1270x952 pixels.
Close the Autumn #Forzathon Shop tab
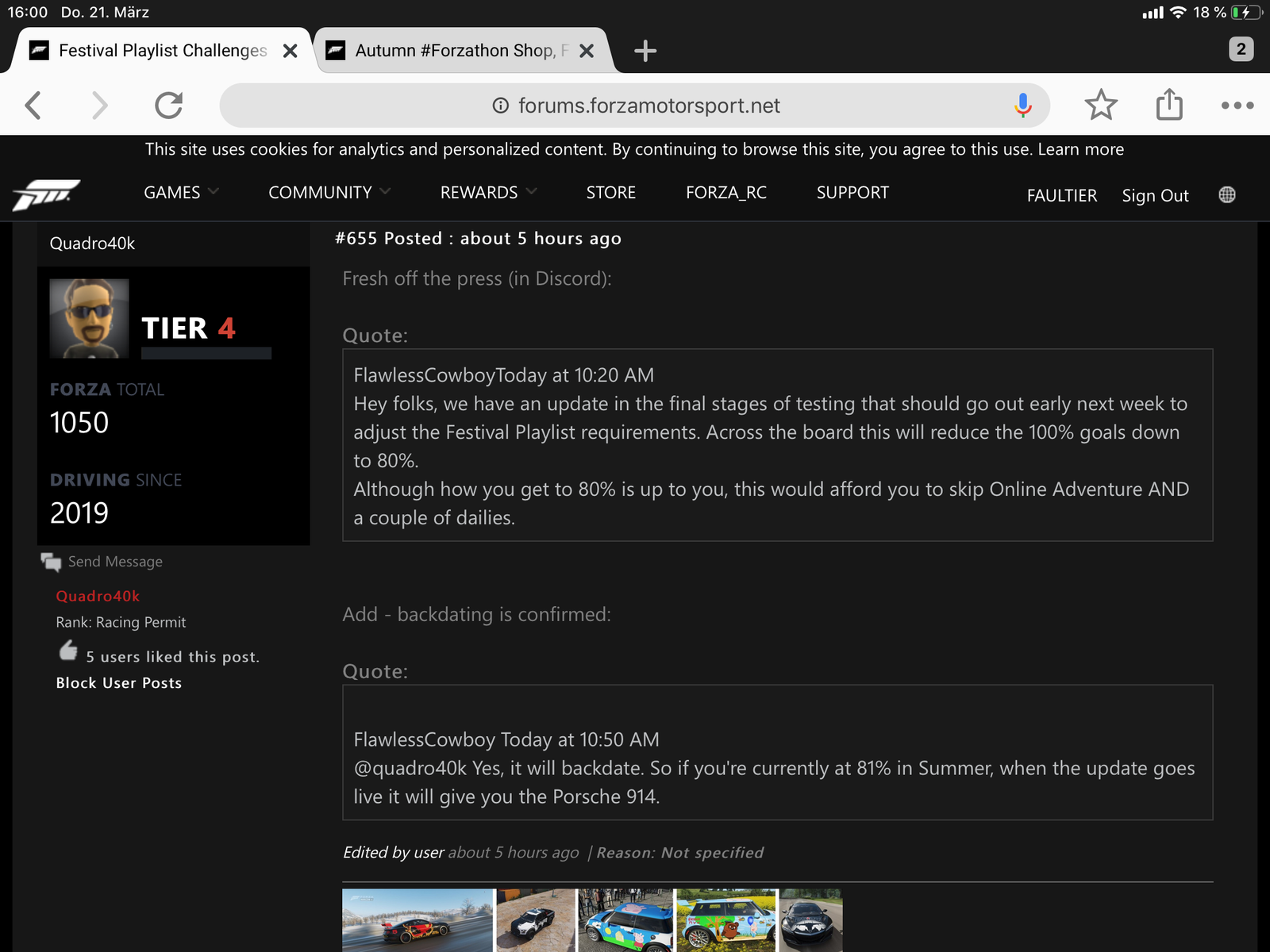587,51
